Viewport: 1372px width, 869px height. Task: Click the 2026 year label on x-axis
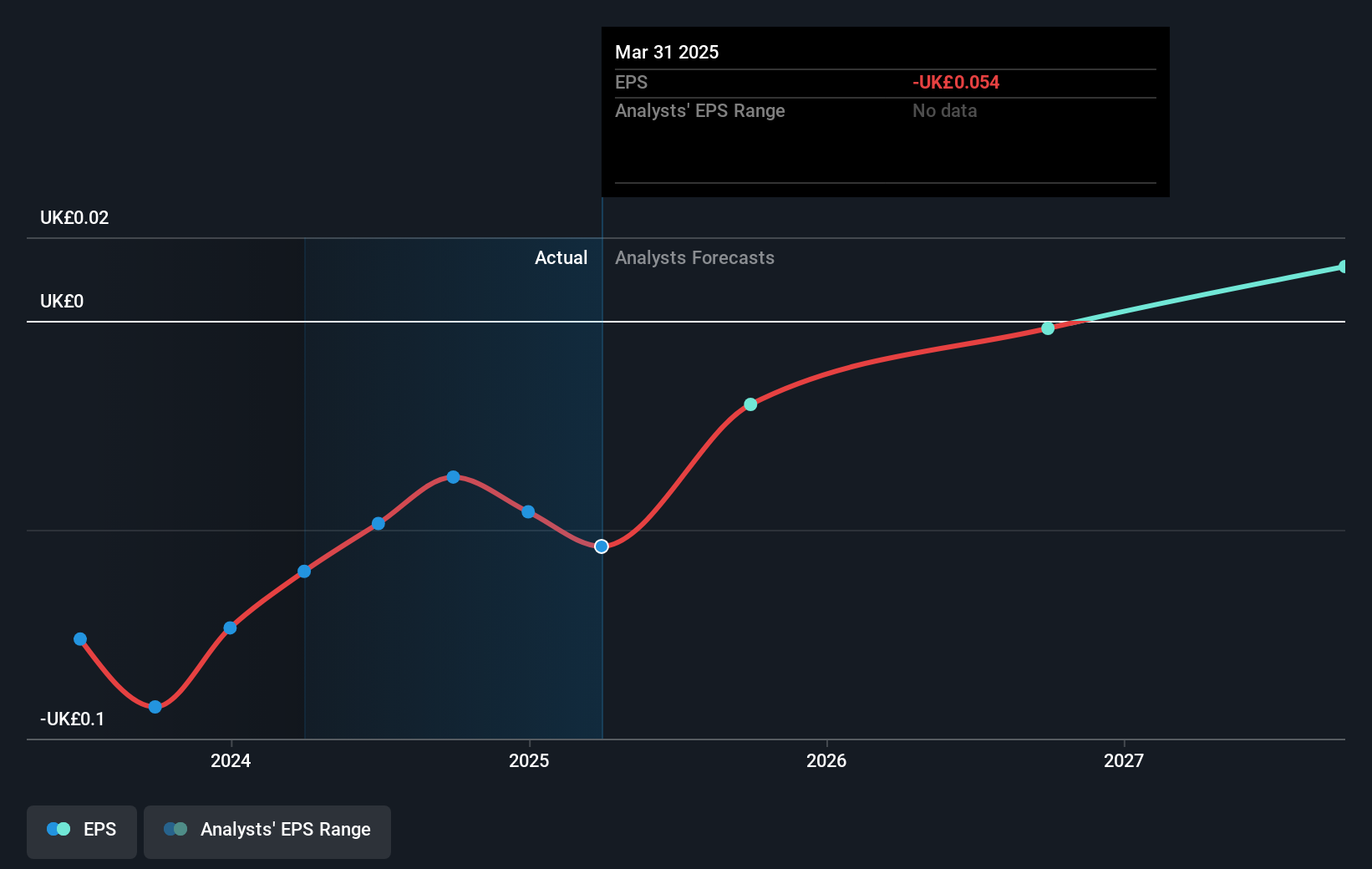pos(826,761)
